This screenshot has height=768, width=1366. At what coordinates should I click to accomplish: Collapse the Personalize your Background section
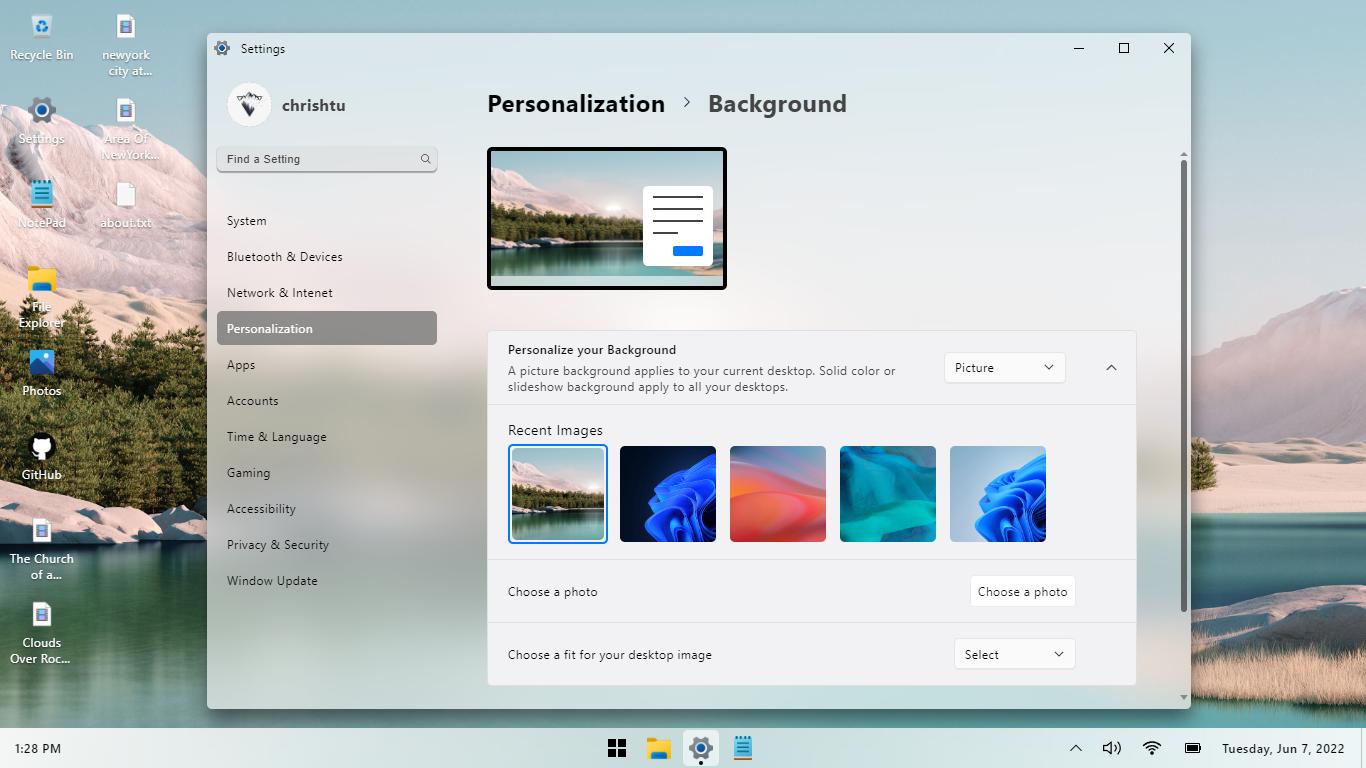(1111, 368)
